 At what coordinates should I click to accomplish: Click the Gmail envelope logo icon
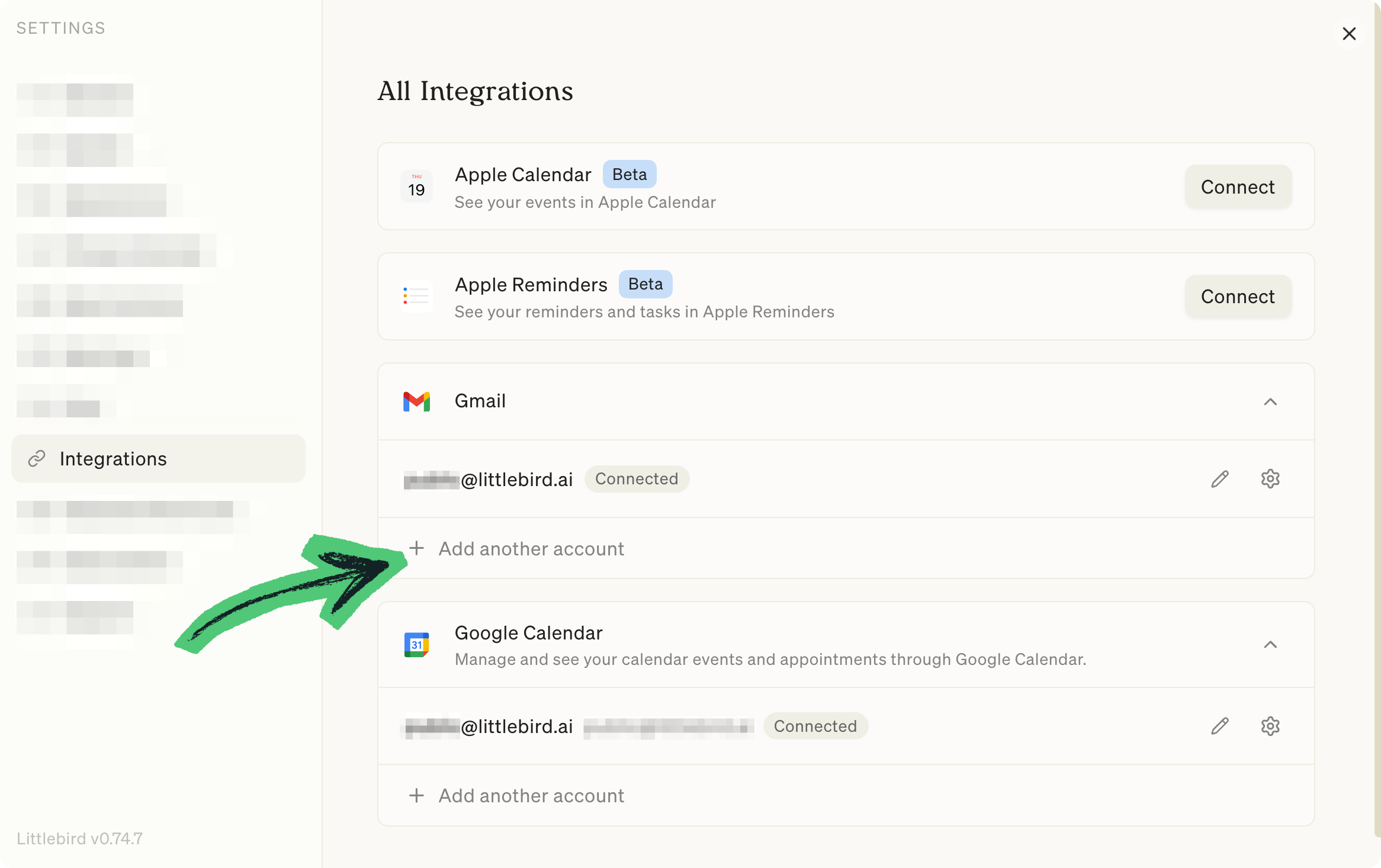[x=416, y=401]
